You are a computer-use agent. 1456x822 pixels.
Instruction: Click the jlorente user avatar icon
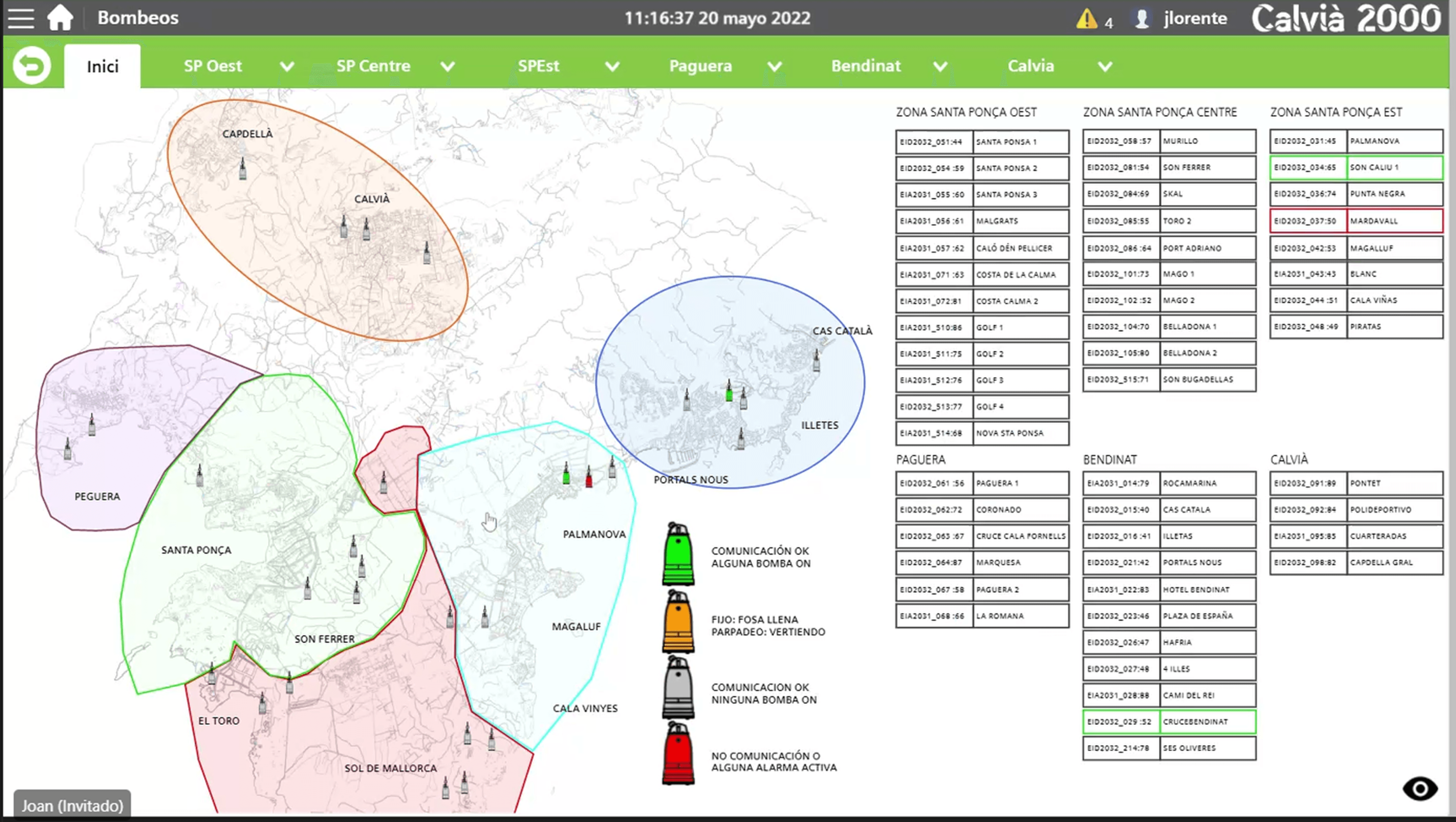pyautogui.click(x=1142, y=19)
